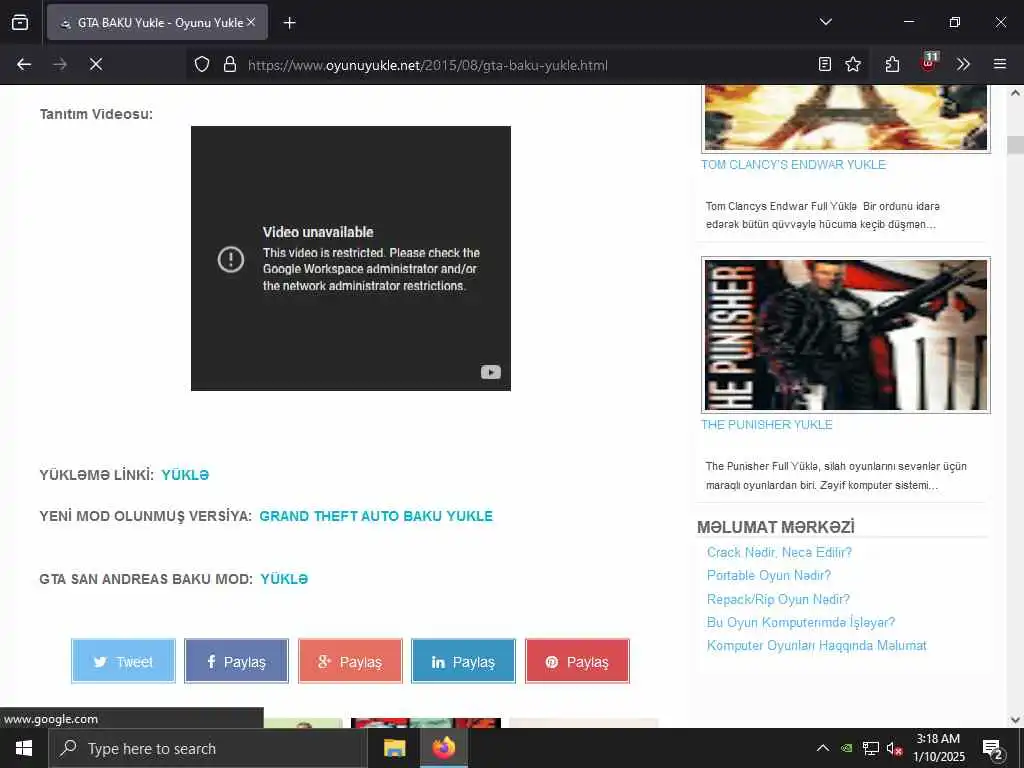This screenshot has height=768, width=1024.
Task: Click Type here to search box
Action: (207, 748)
